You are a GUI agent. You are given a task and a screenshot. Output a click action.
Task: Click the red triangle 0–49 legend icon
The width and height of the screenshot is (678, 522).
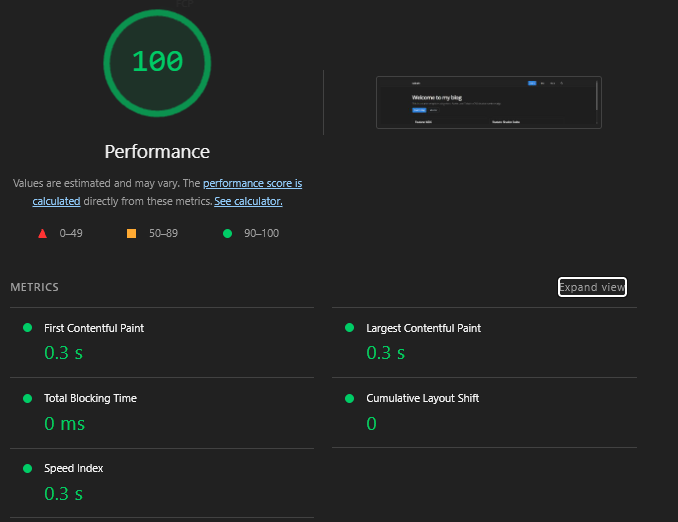pyautogui.click(x=42, y=233)
